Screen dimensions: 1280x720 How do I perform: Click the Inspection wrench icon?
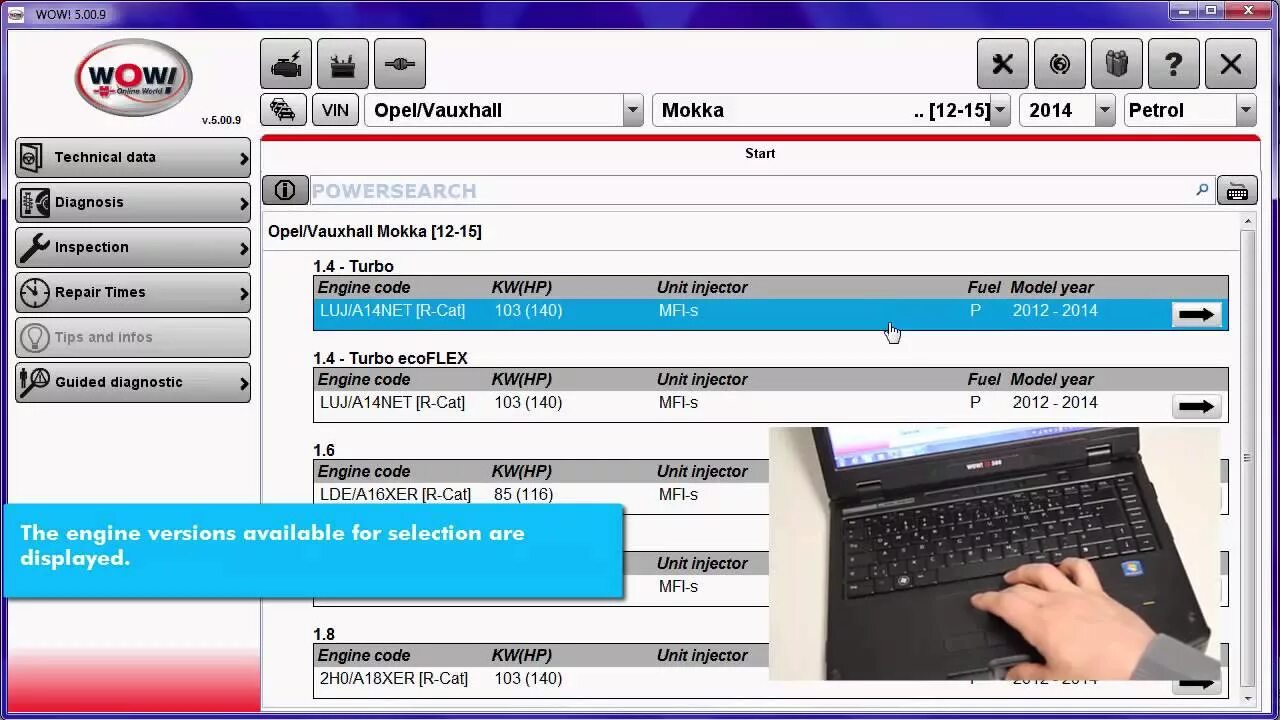pos(34,247)
